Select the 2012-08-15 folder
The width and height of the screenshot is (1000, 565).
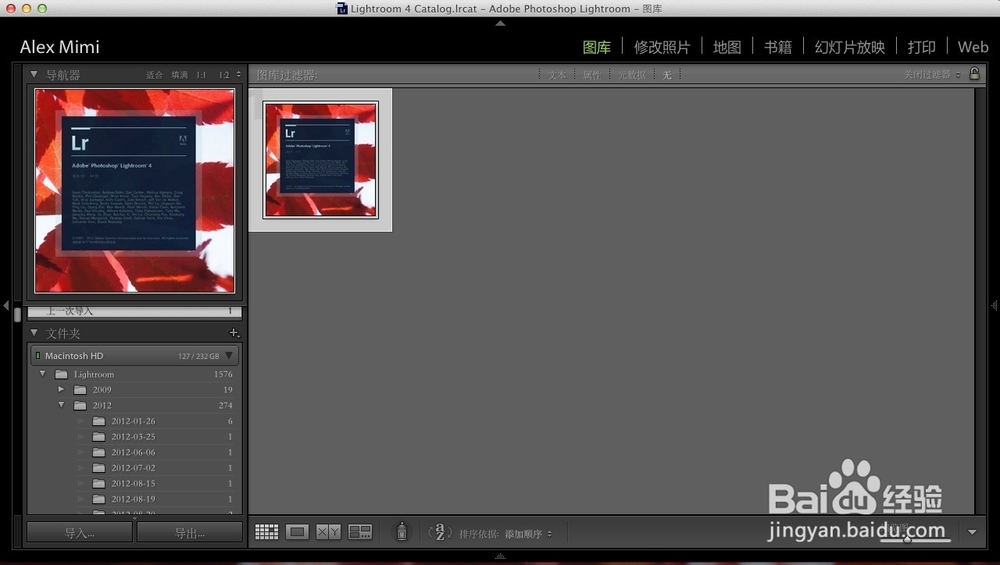(x=133, y=483)
